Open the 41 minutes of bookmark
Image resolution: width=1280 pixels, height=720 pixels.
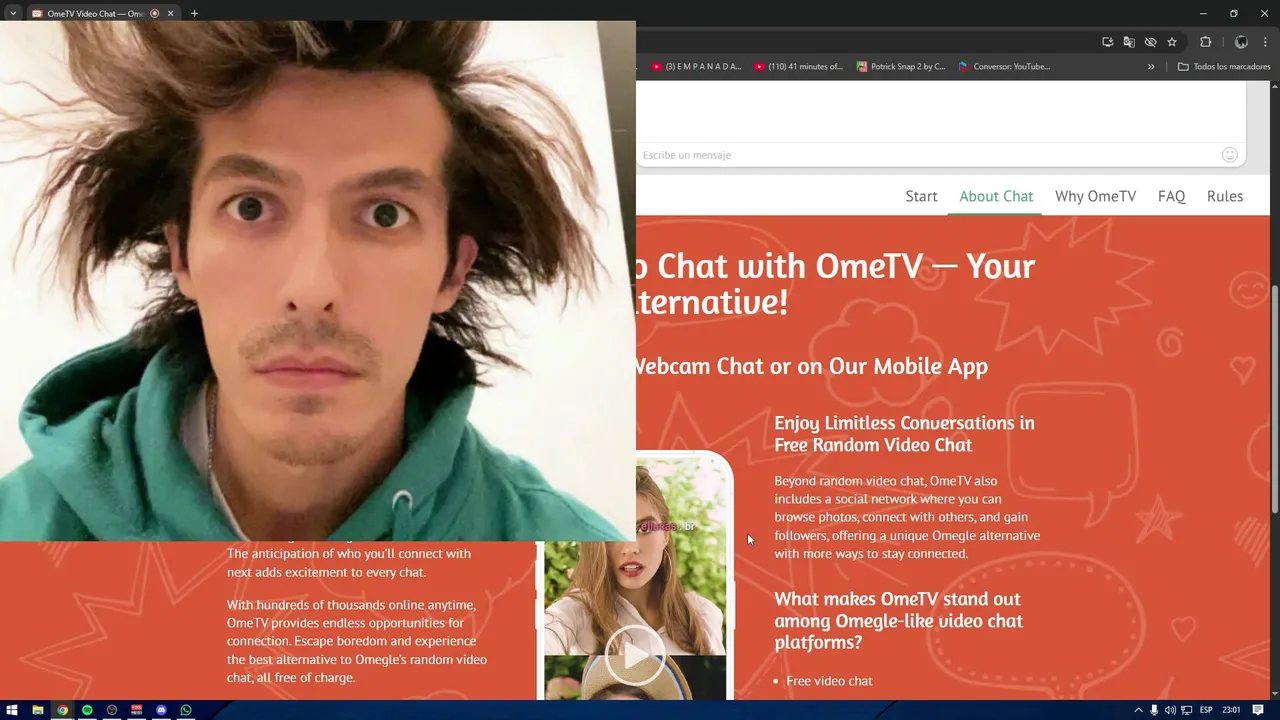[x=799, y=67]
